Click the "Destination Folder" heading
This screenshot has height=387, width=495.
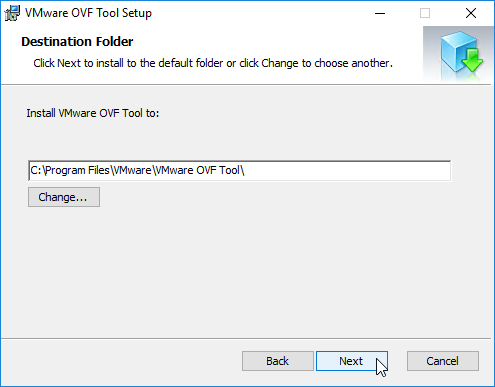[x=77, y=42]
